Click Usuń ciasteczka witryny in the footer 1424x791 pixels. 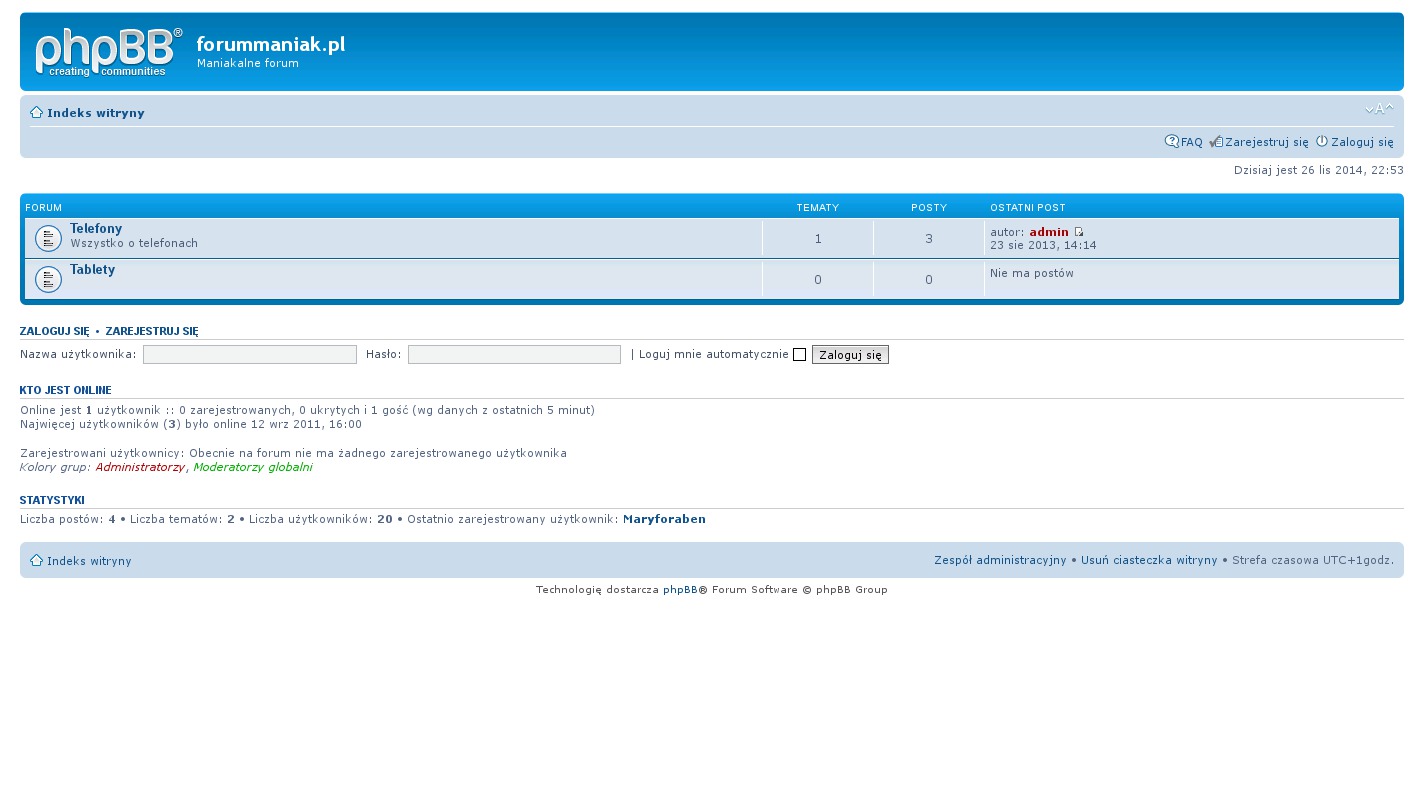[x=1149, y=560]
